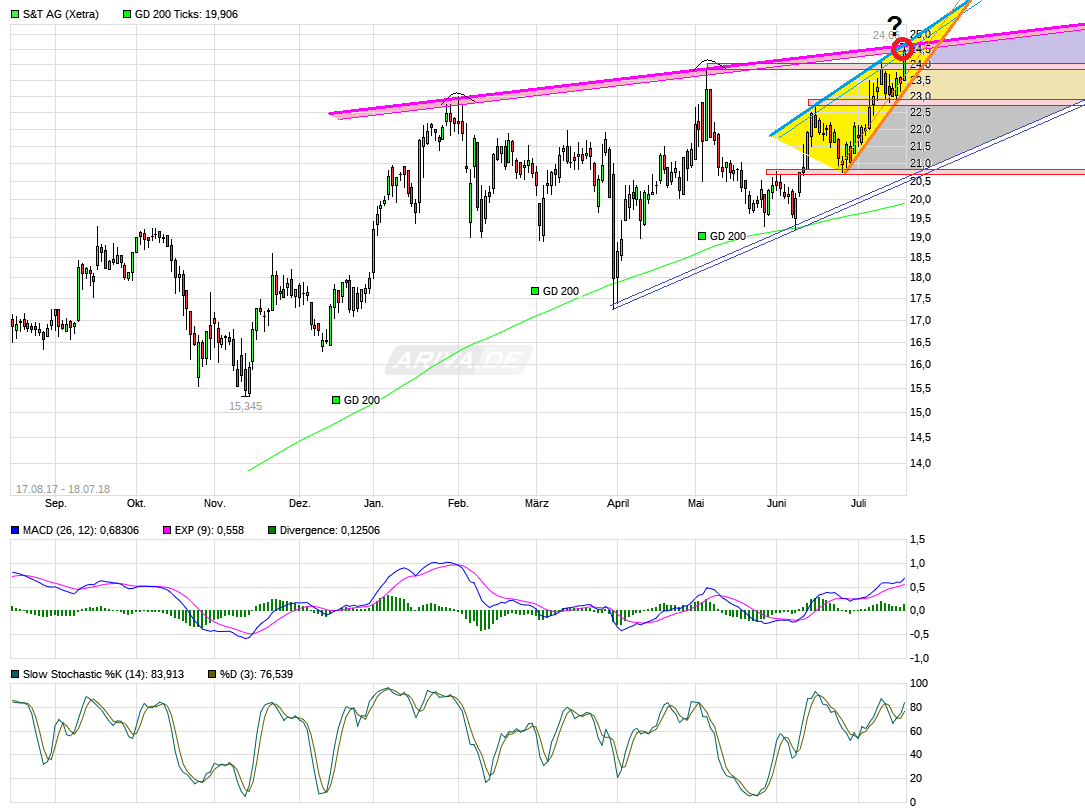Click the Juli label on the time axis
The image size is (1085, 812).
pos(857,504)
